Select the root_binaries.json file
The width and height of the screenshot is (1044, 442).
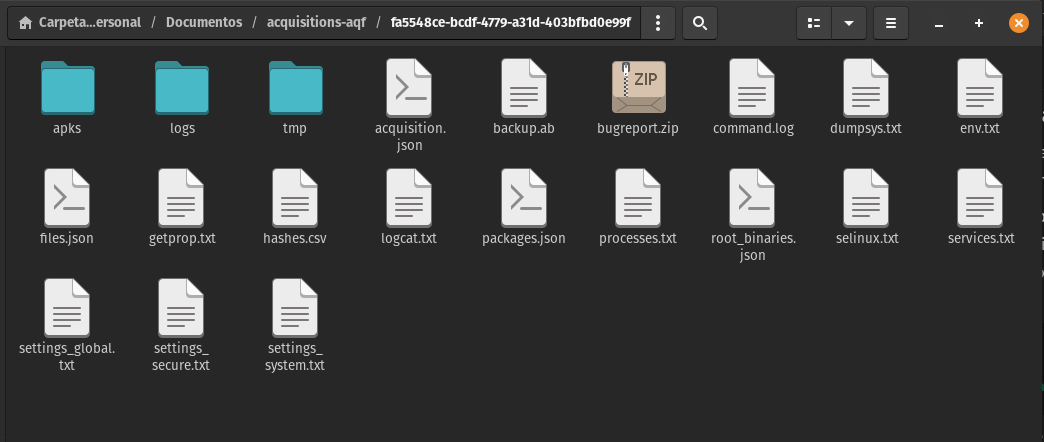point(752,198)
